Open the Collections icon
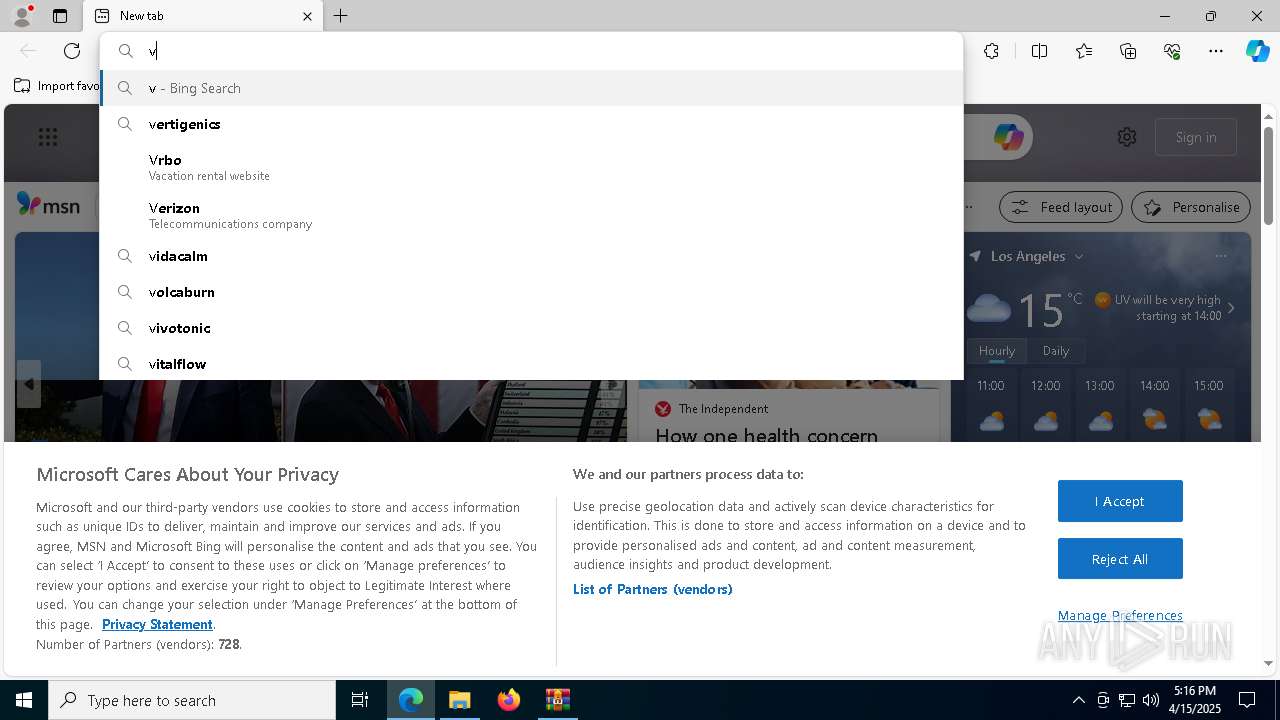The height and width of the screenshot is (720, 1280). pos(1128,51)
